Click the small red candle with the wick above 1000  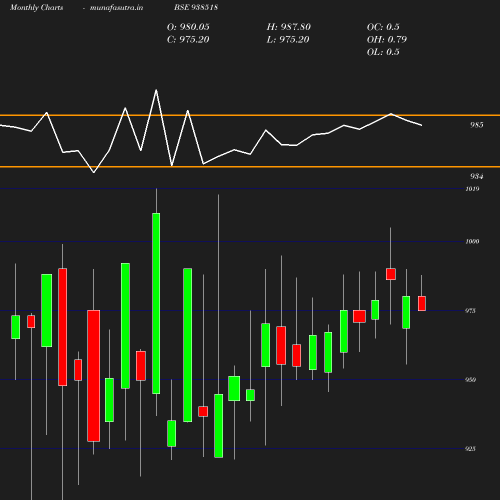[x=391, y=274]
